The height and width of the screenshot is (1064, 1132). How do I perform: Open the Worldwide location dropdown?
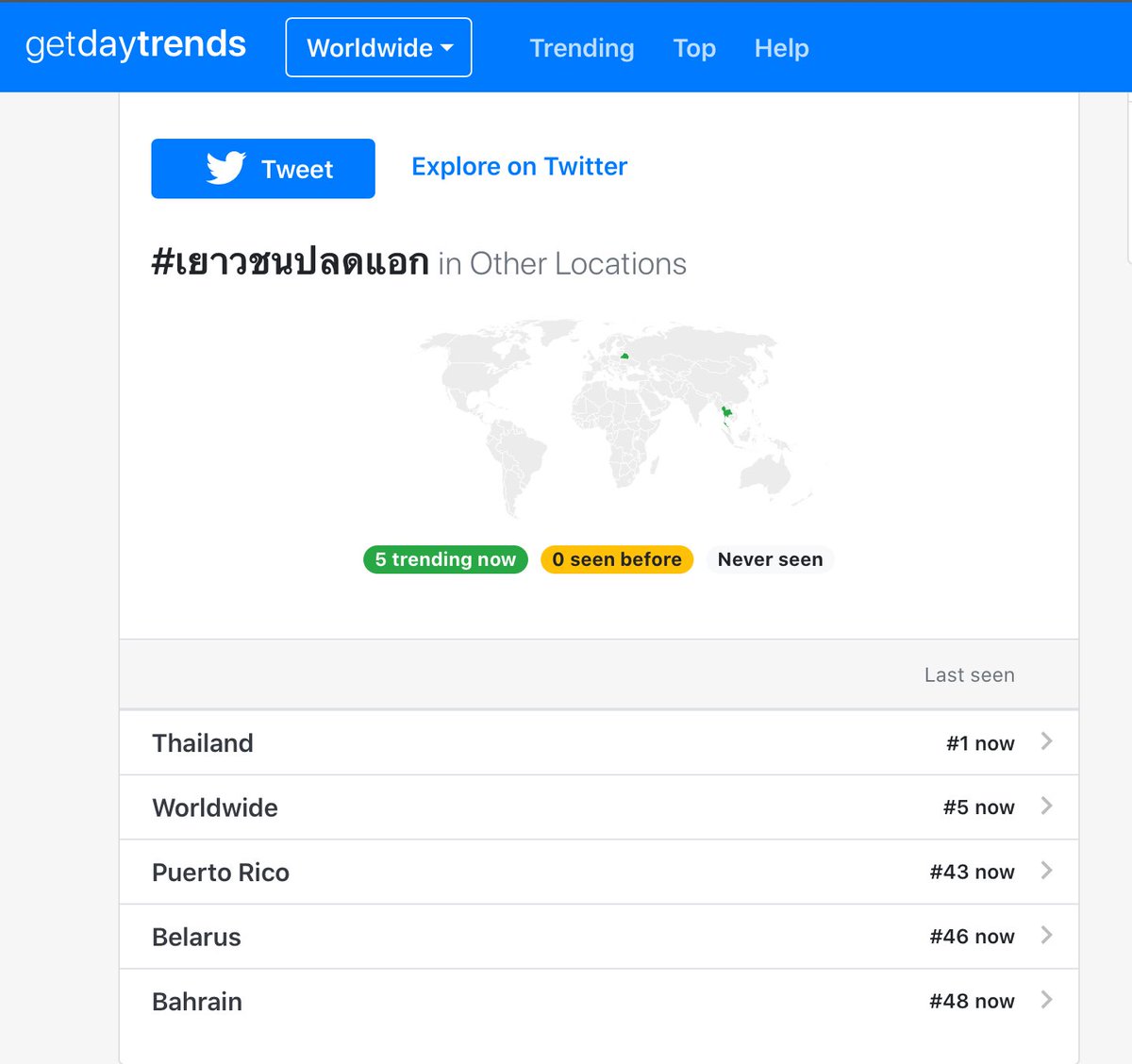378,47
